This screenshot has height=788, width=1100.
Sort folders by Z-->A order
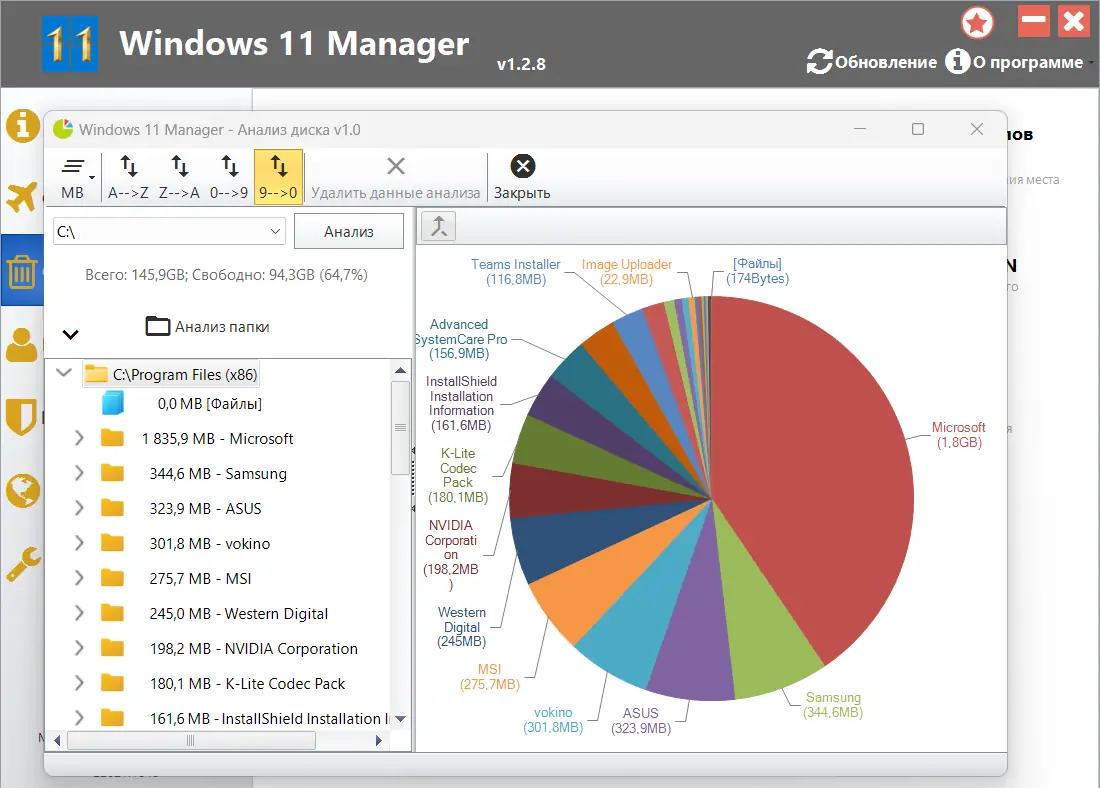(180, 177)
